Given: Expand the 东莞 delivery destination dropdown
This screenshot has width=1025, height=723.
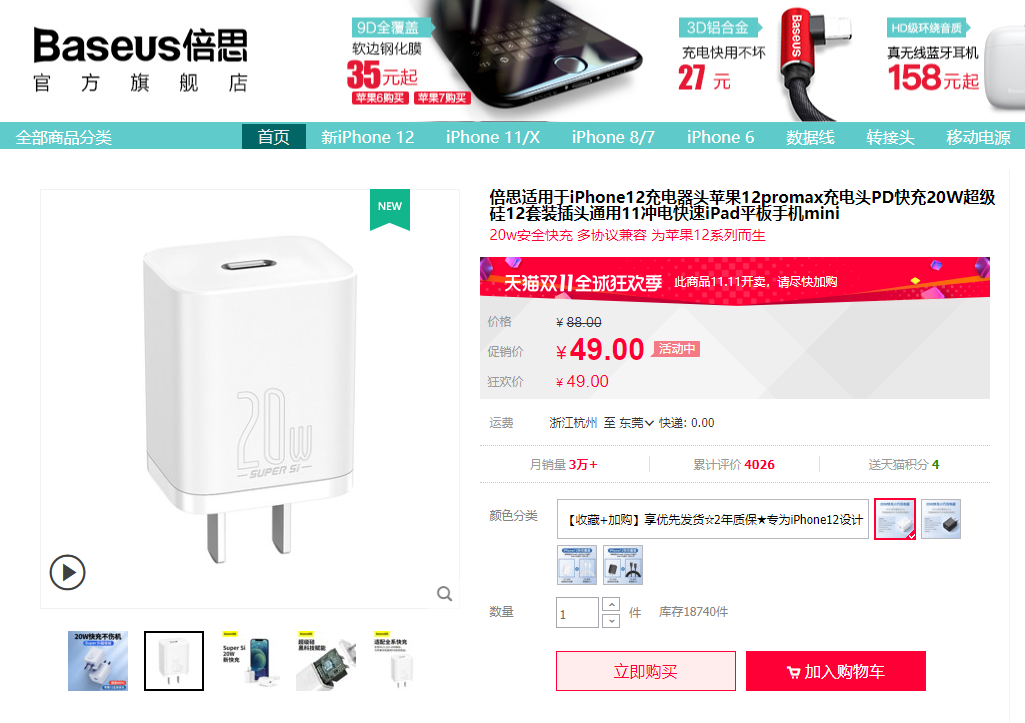Looking at the screenshot, I should (x=636, y=423).
